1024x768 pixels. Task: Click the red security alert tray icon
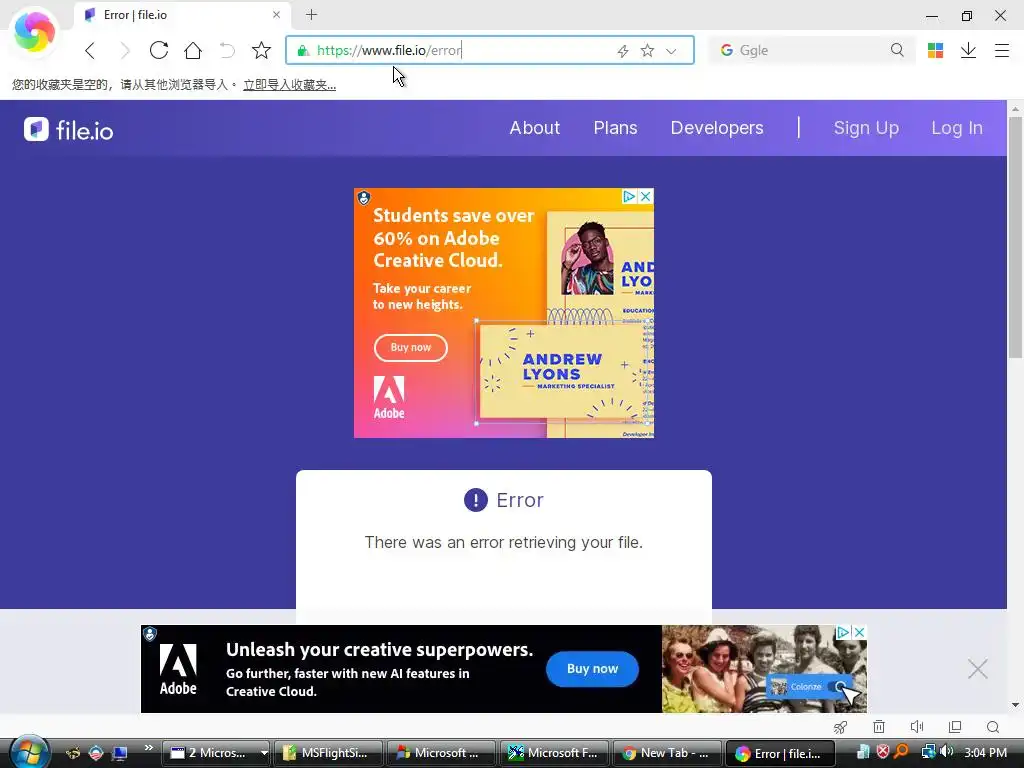(882, 752)
